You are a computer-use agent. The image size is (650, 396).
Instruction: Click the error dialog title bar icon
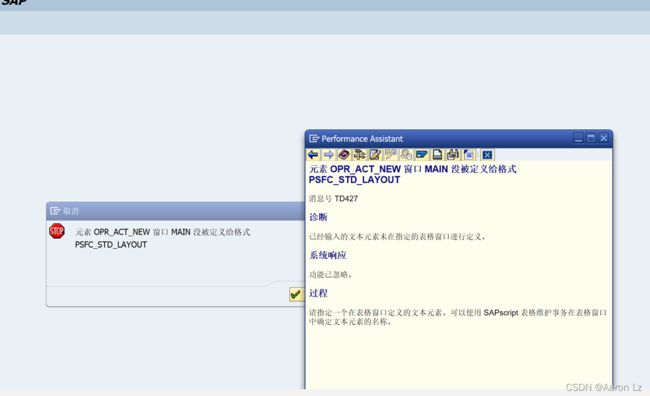point(55,211)
